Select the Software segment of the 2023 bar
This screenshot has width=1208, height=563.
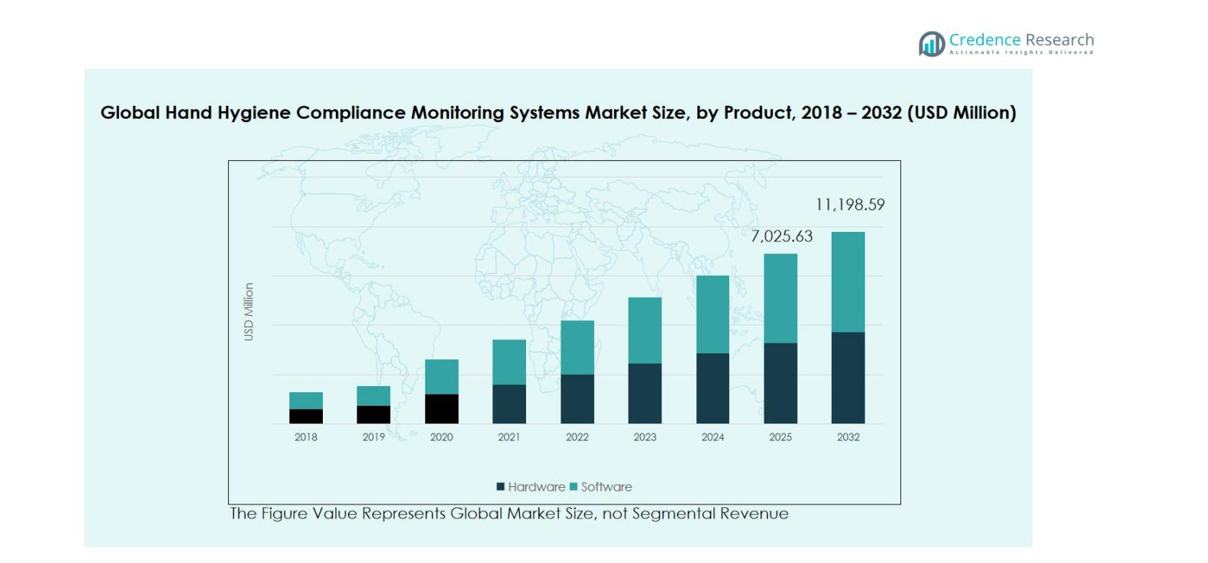(x=645, y=330)
